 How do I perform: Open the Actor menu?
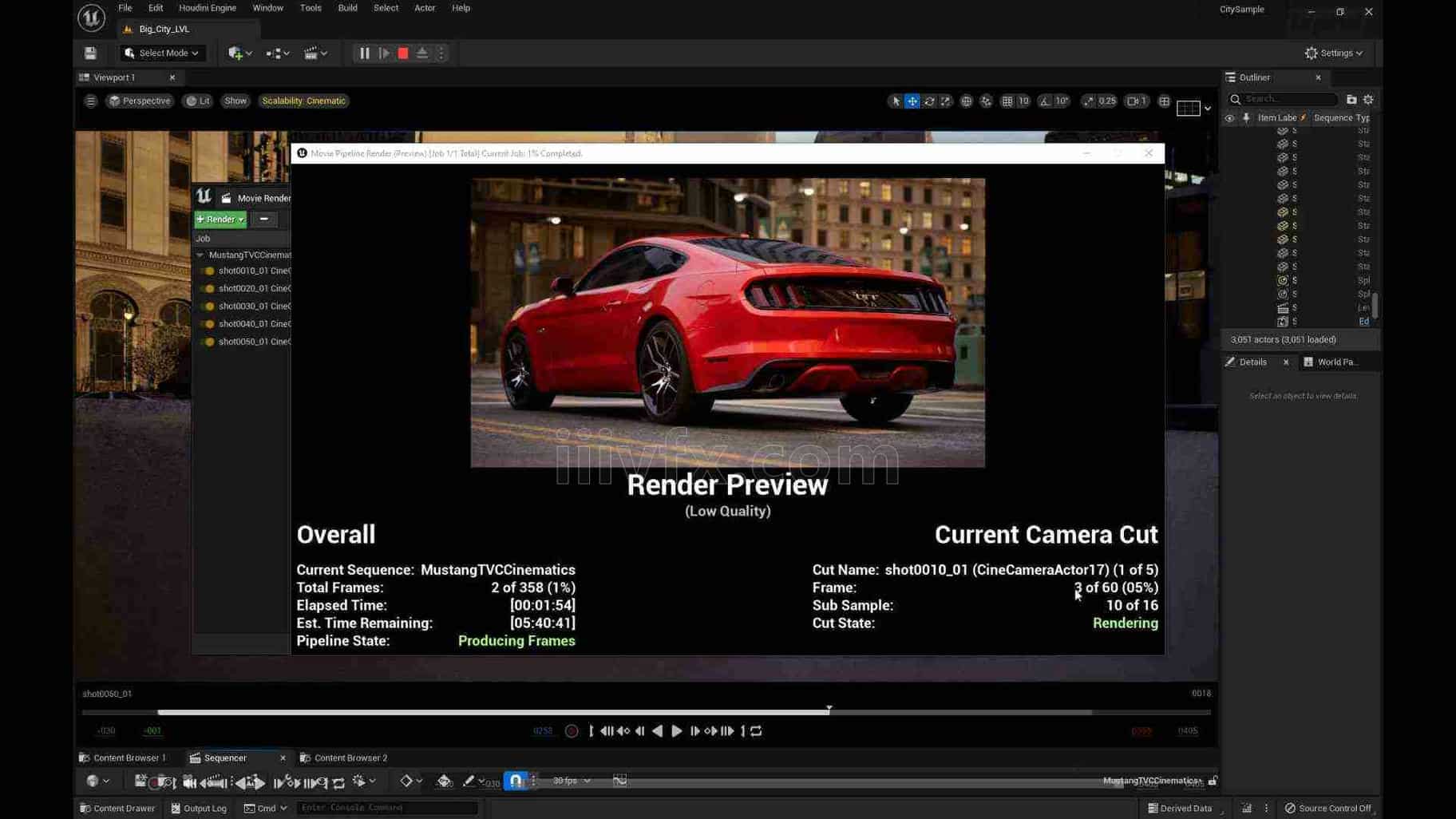(x=425, y=8)
